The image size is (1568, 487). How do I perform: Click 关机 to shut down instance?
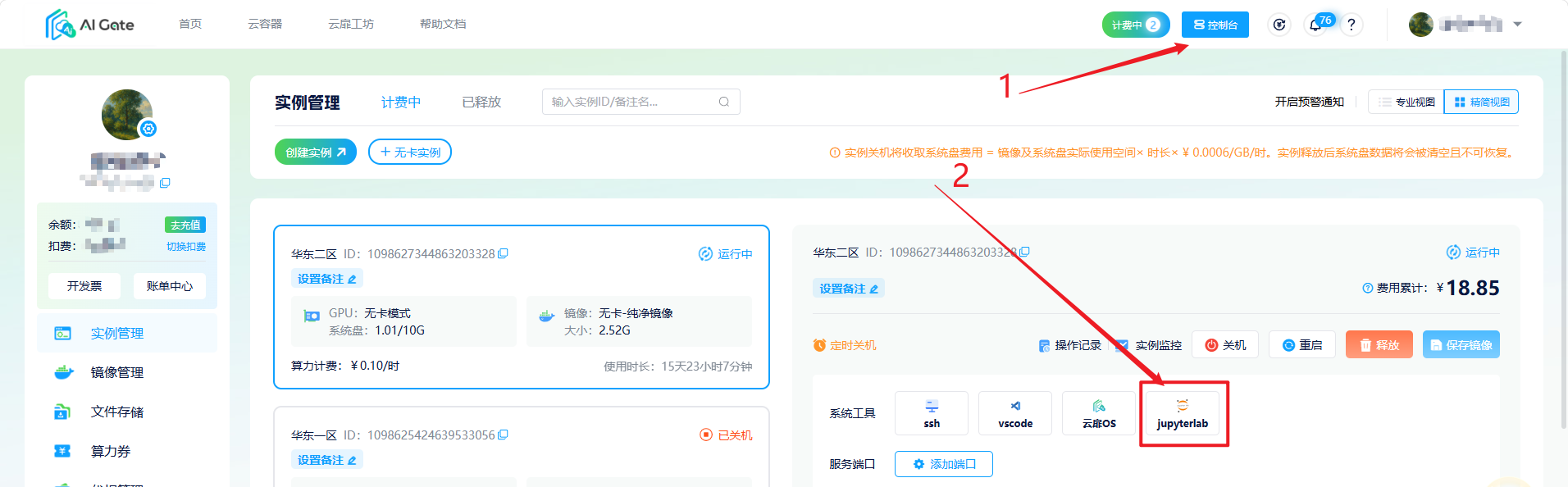[1225, 344]
